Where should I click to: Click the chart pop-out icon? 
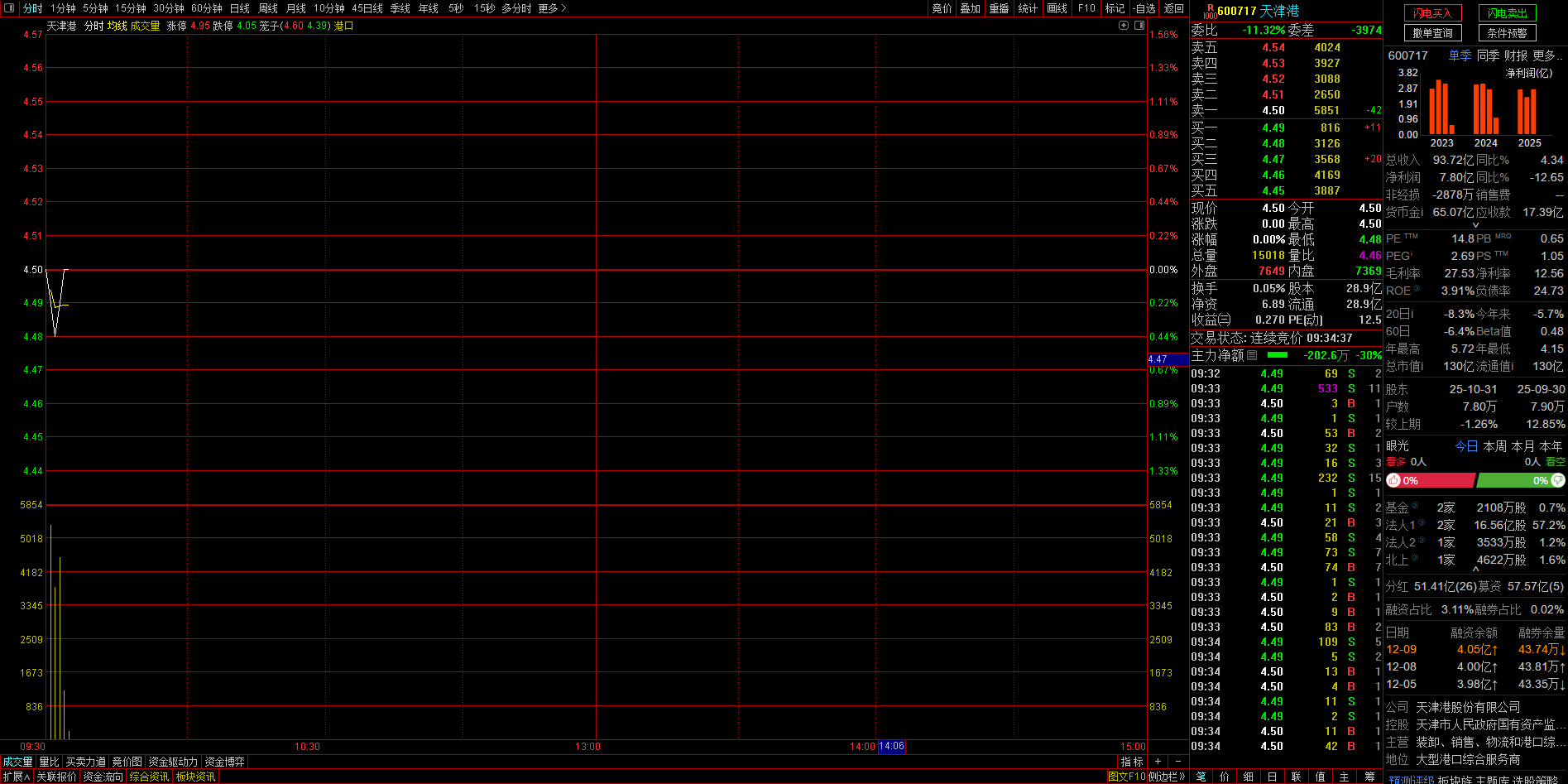pyautogui.click(x=1124, y=26)
